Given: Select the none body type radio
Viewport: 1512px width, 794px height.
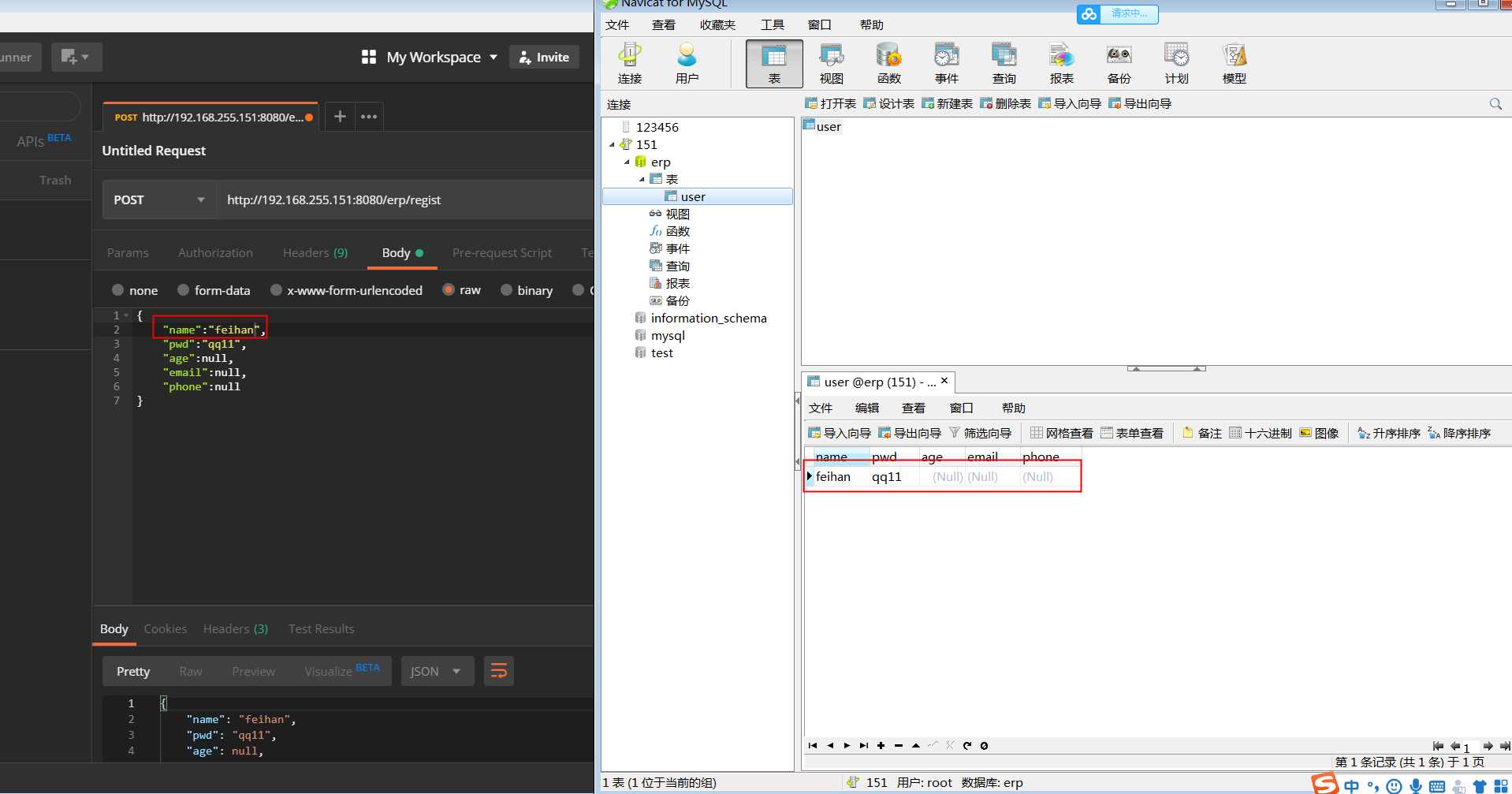Looking at the screenshot, I should (118, 290).
